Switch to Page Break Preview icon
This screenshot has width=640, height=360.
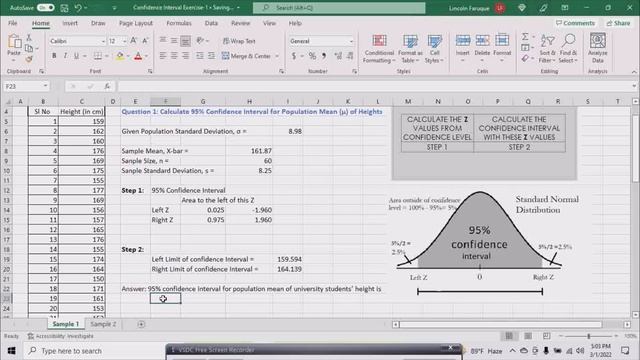click(547, 336)
